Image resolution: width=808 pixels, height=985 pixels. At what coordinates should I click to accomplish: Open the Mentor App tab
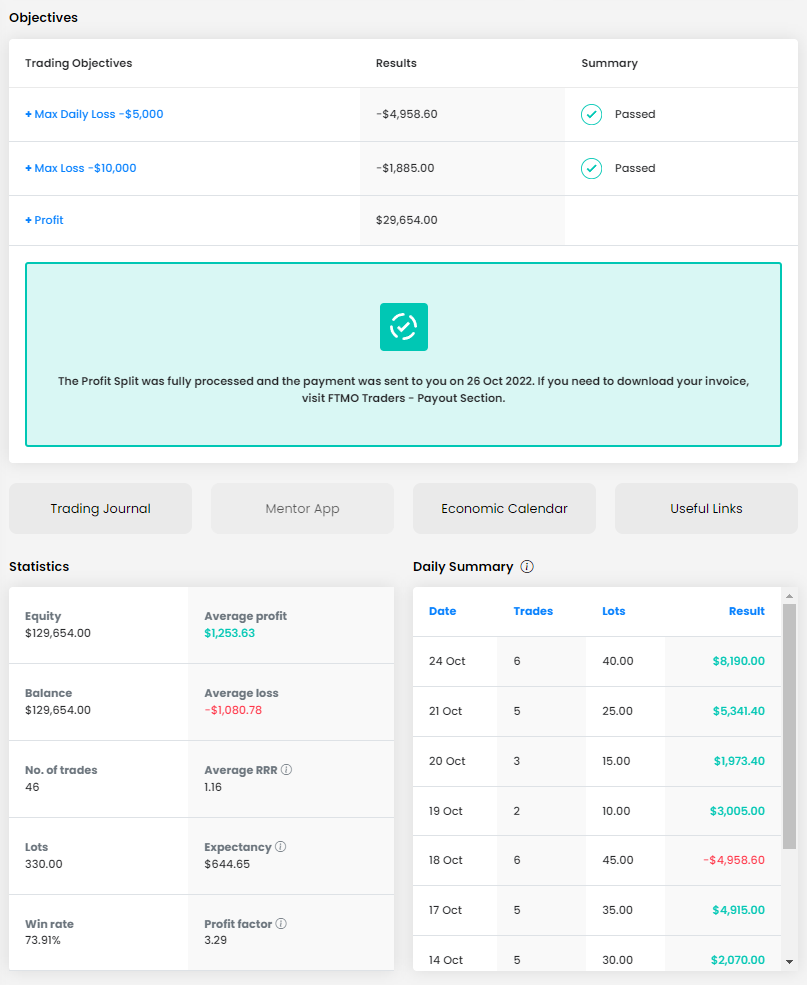[x=302, y=509]
